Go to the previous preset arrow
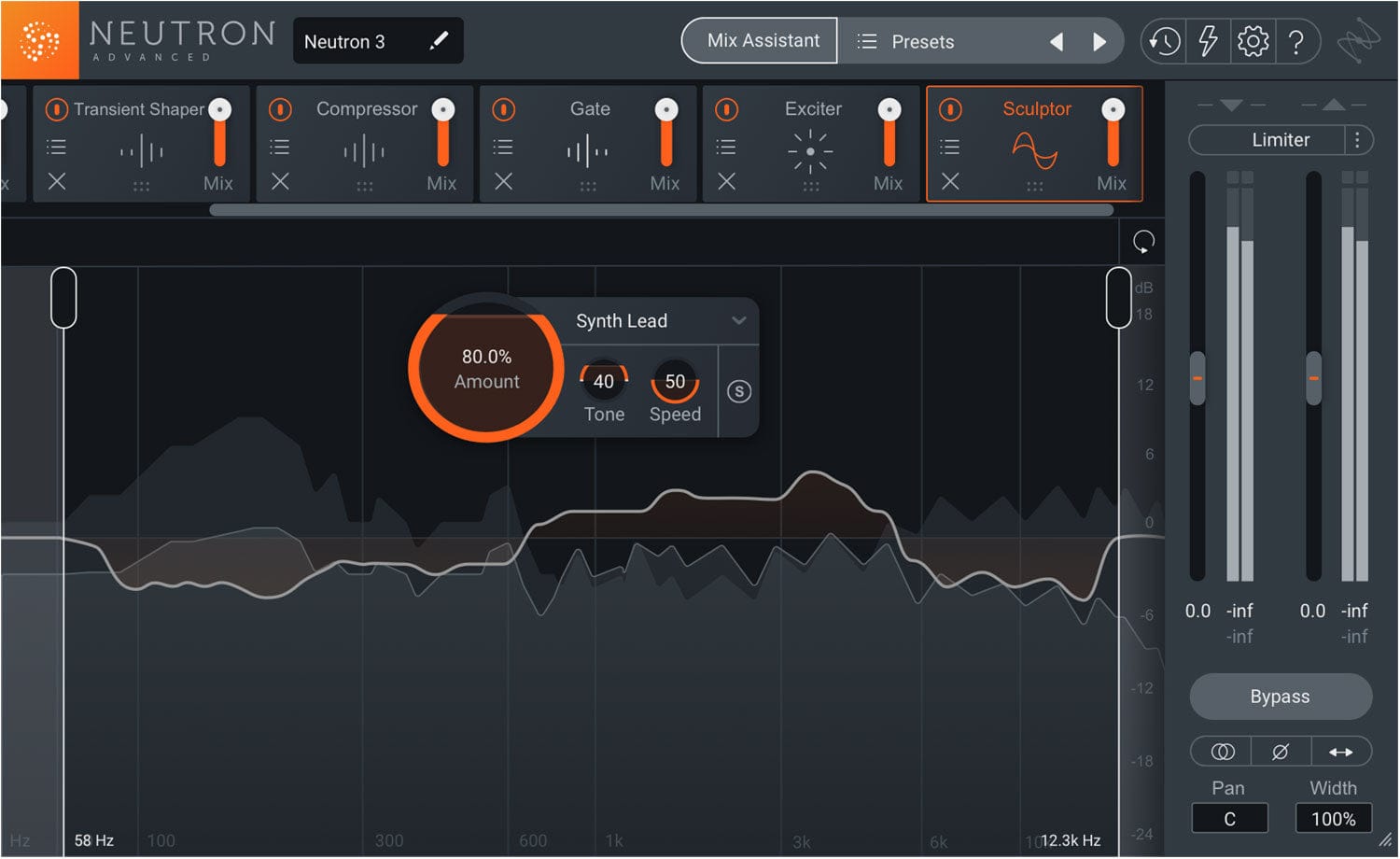This screenshot has width=1400, height=859. [1057, 42]
